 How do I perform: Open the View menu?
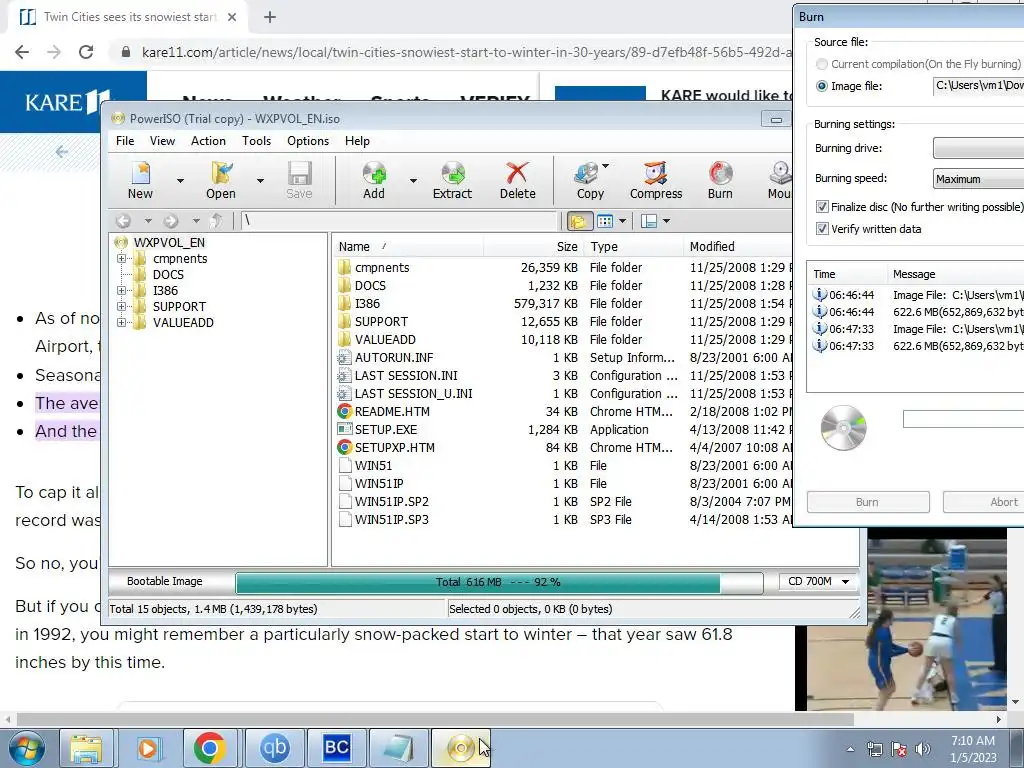pyautogui.click(x=162, y=141)
